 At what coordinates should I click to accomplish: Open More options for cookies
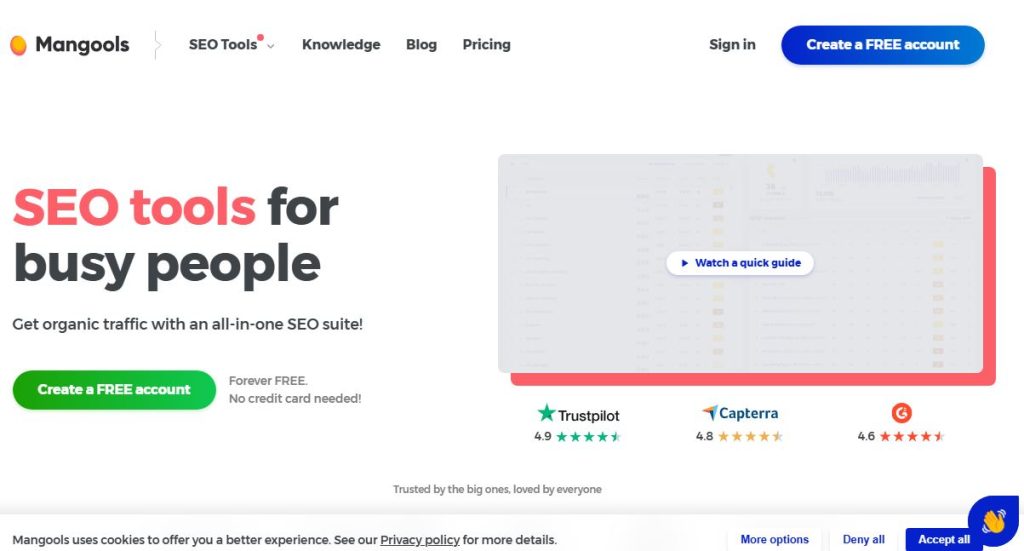coord(774,540)
